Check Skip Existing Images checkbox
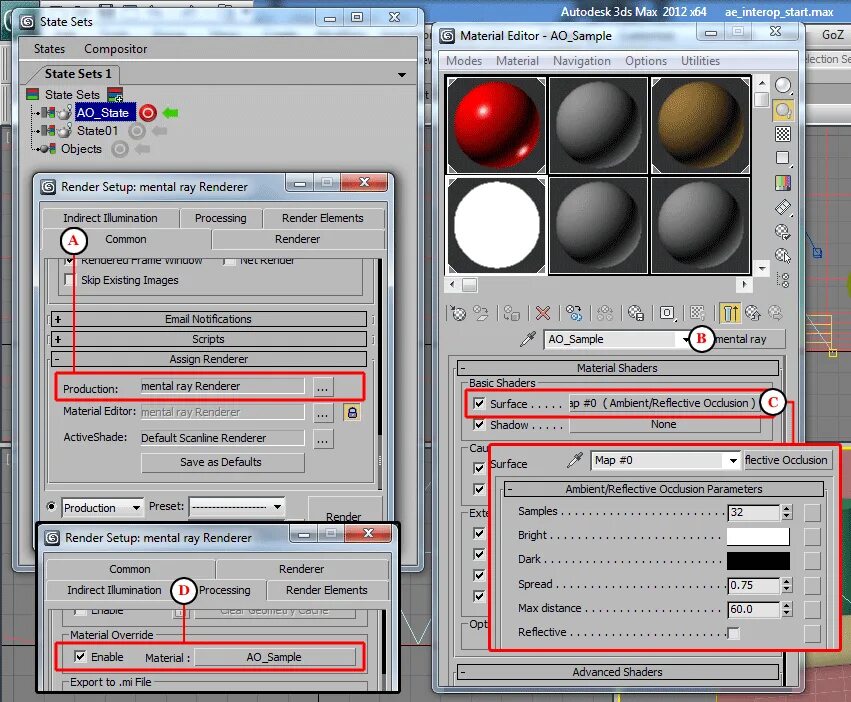 click(69, 280)
